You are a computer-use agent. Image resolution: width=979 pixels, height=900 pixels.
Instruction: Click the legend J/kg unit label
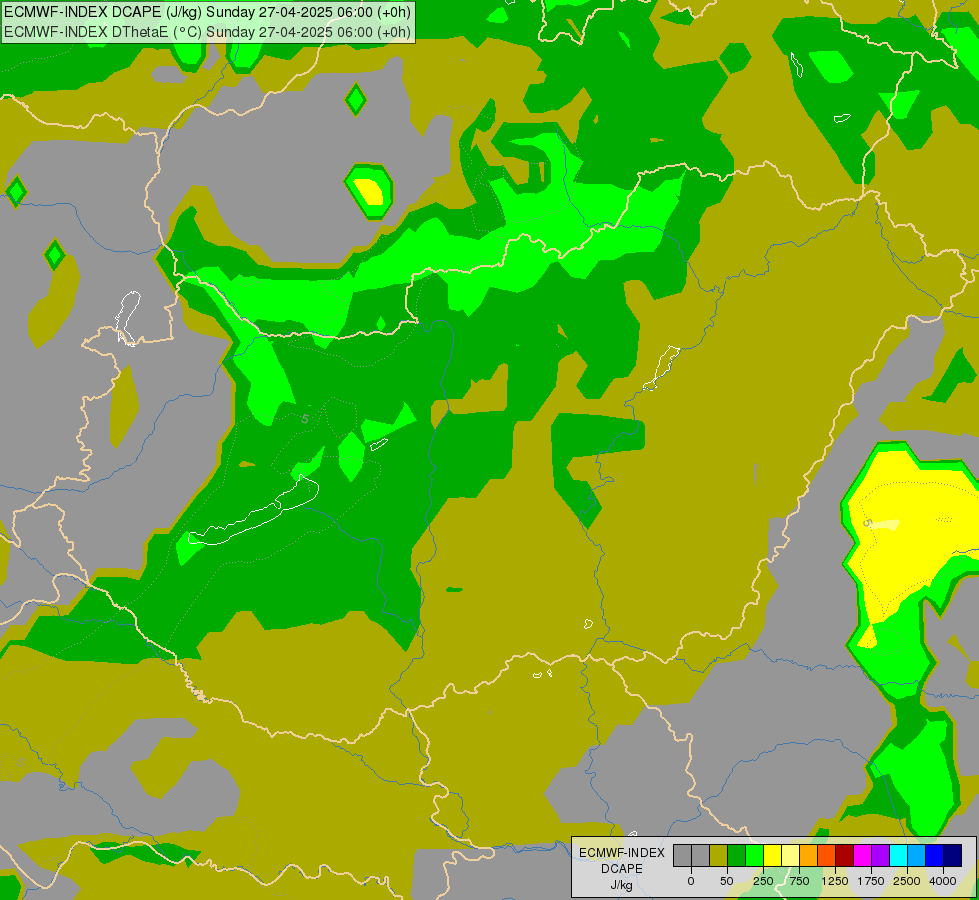(622, 885)
